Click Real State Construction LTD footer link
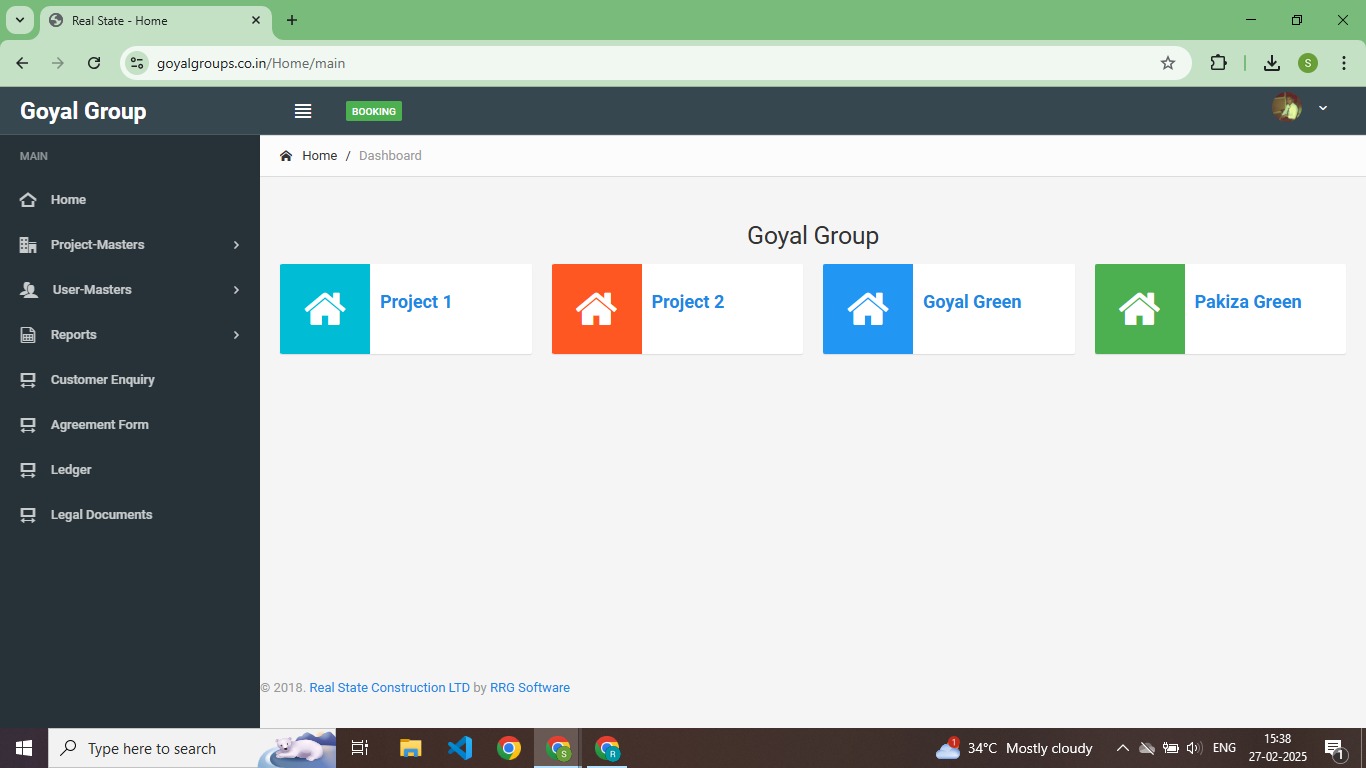This screenshot has width=1366, height=768. [389, 688]
